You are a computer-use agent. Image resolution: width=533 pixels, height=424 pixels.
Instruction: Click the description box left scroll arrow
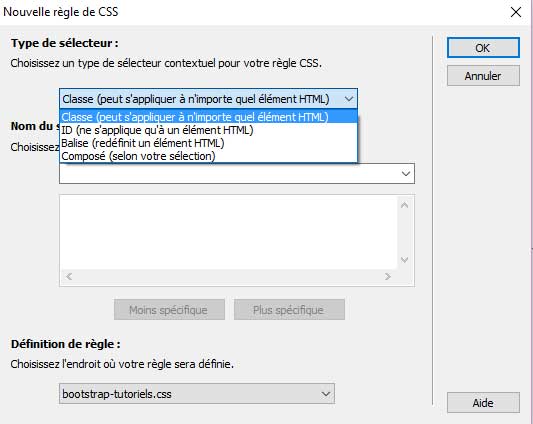[69, 276]
